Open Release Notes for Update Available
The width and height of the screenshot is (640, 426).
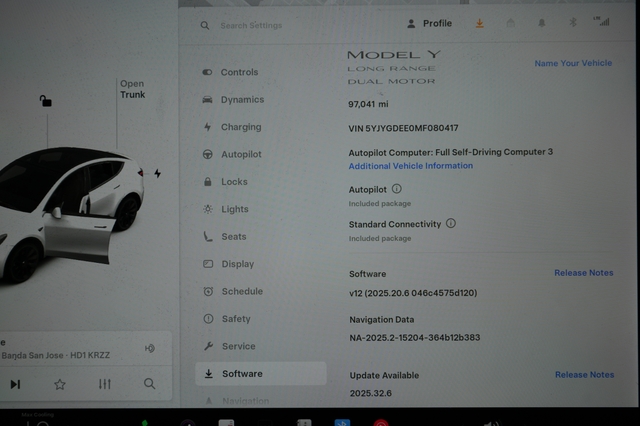click(x=584, y=375)
